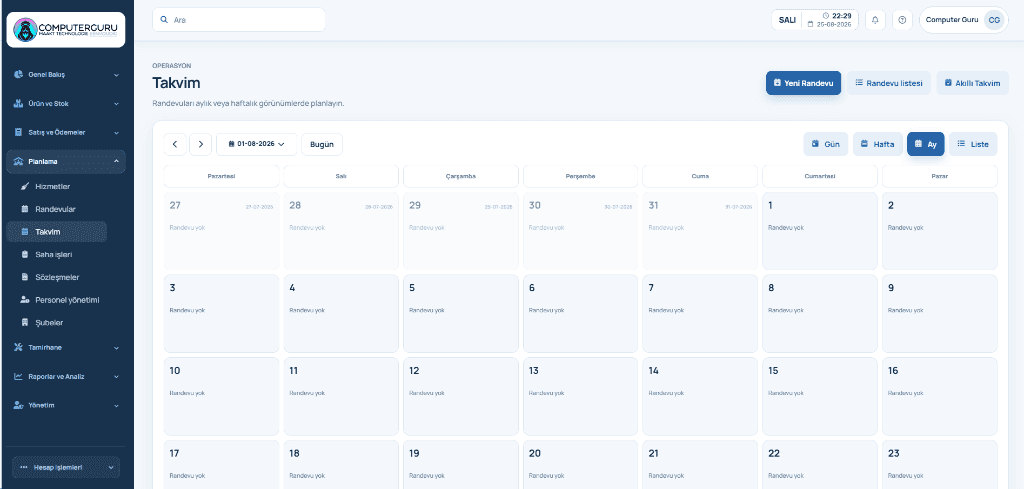
Task: Select the Ay view
Action: 925,144
